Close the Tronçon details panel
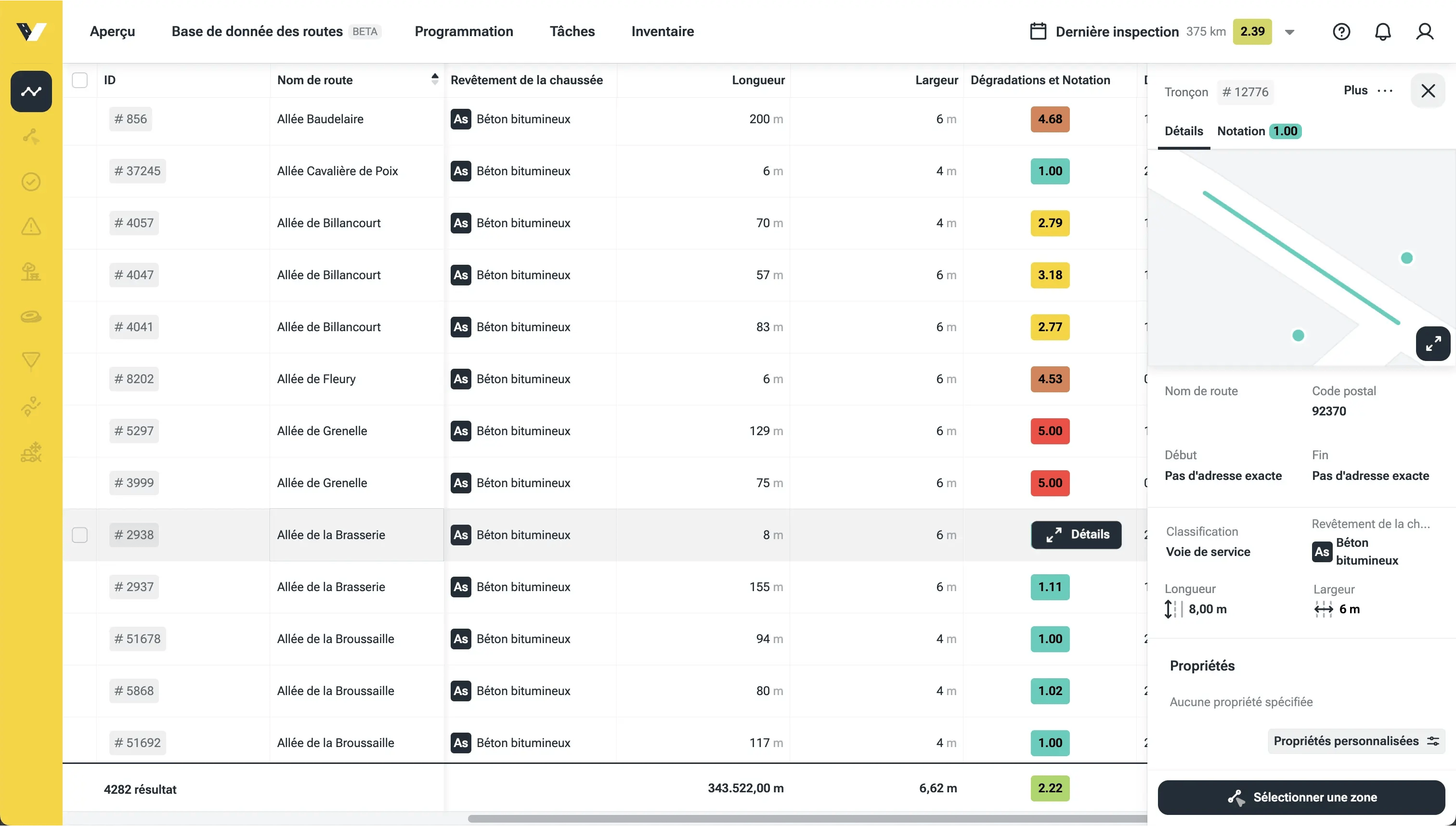Image resolution: width=1456 pixels, height=826 pixels. (x=1428, y=91)
